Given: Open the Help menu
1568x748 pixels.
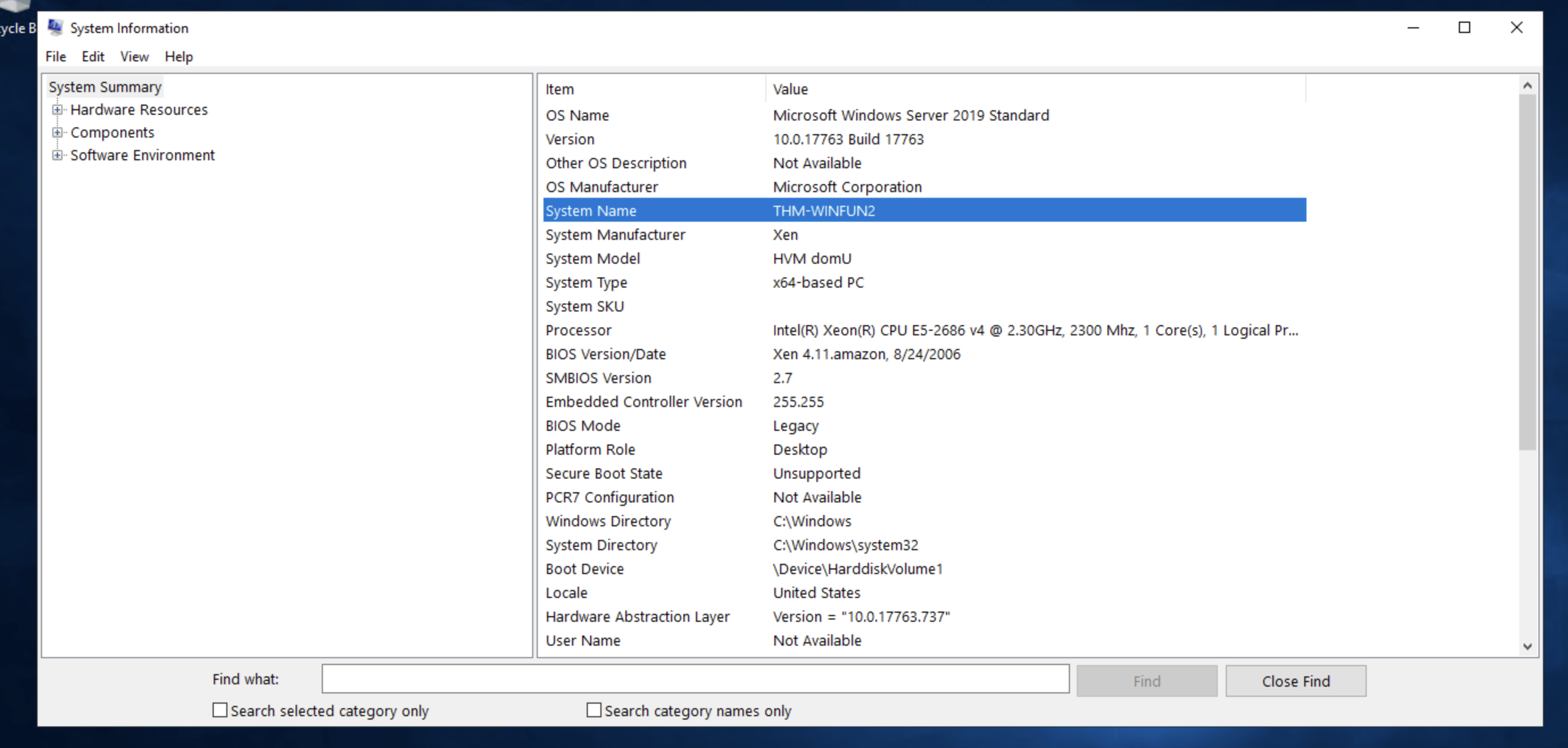Looking at the screenshot, I should (x=179, y=57).
